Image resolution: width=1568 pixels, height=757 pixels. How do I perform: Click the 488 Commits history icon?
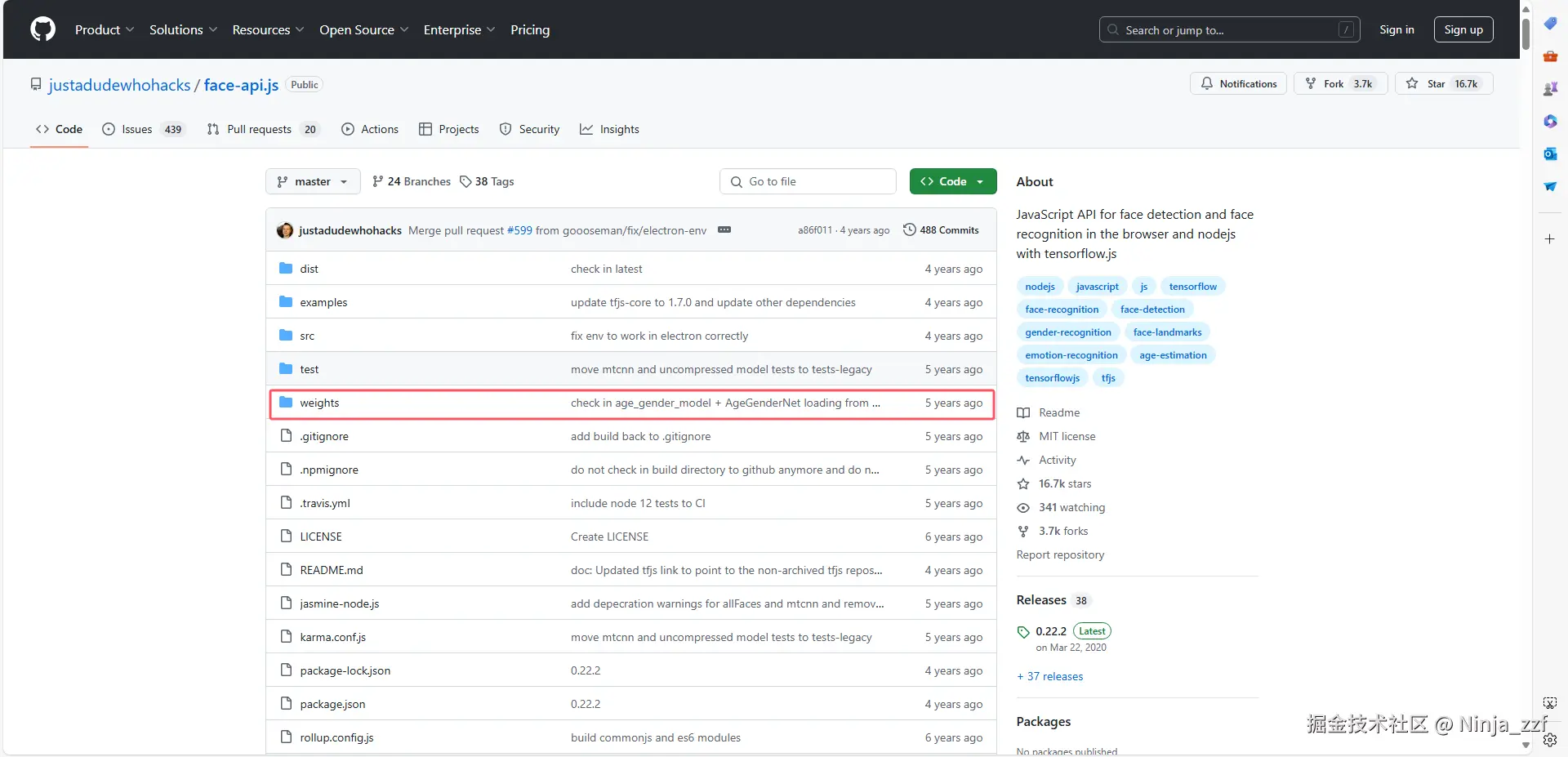[x=909, y=230]
